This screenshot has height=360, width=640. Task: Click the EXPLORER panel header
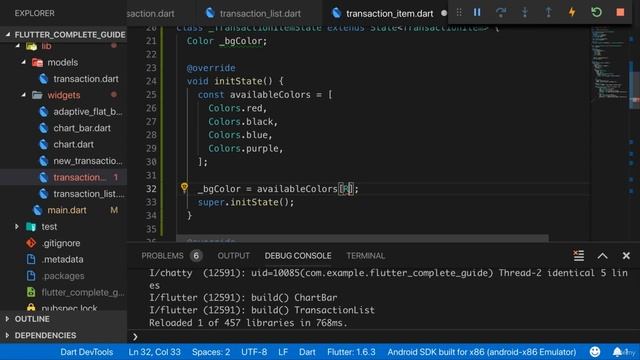click(x=34, y=13)
